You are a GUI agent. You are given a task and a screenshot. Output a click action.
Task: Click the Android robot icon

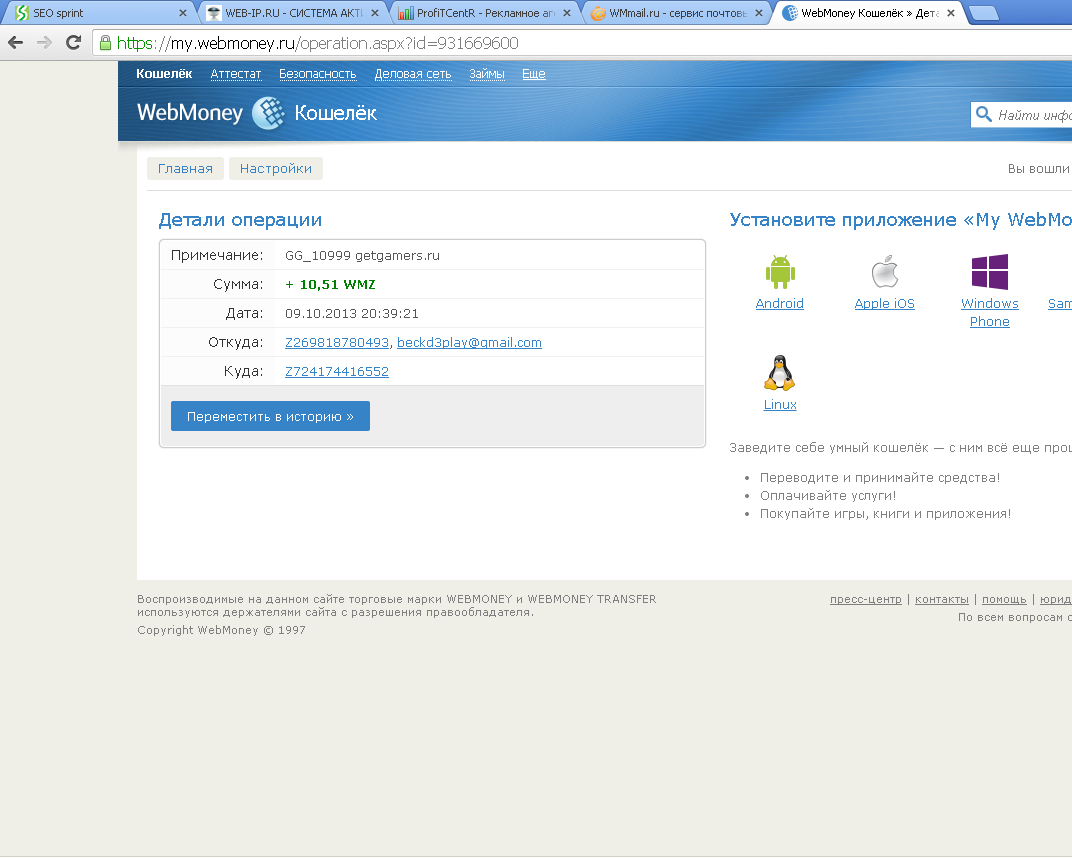[x=780, y=271]
